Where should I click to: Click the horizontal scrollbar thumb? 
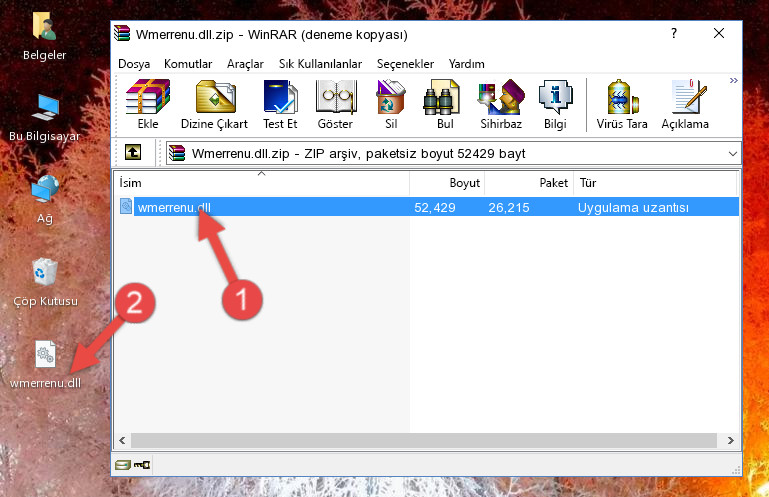[x=424, y=440]
